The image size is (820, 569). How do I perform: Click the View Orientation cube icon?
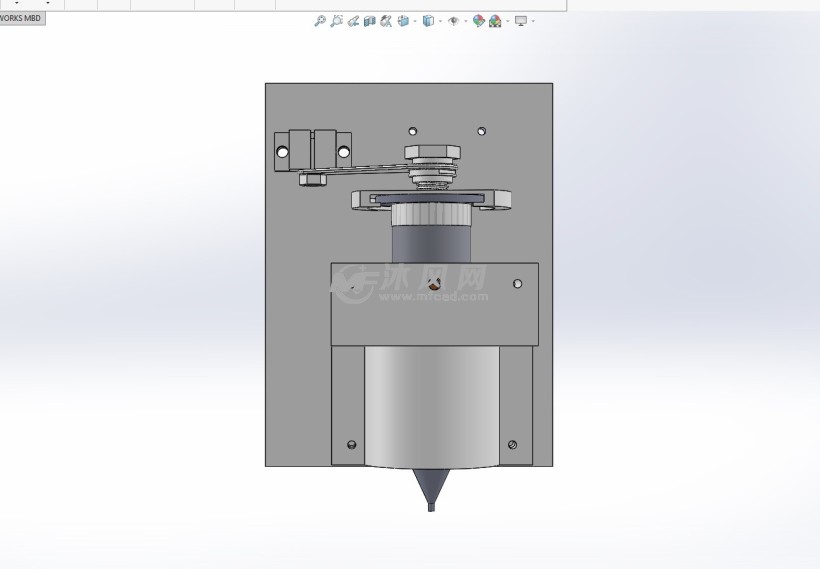pos(403,21)
